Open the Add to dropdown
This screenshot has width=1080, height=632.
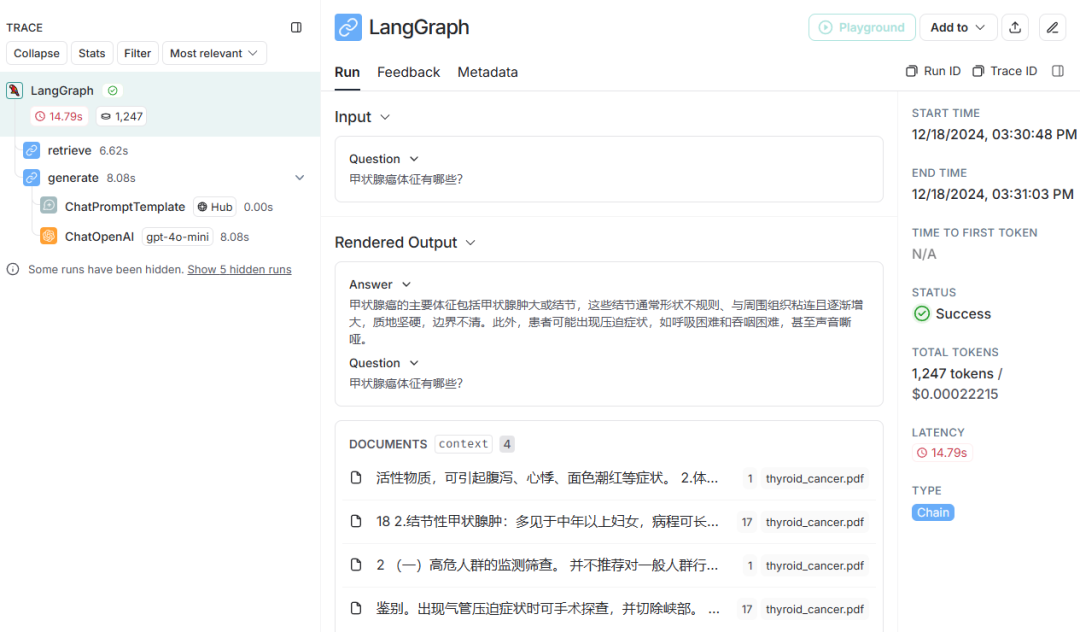click(x=958, y=28)
